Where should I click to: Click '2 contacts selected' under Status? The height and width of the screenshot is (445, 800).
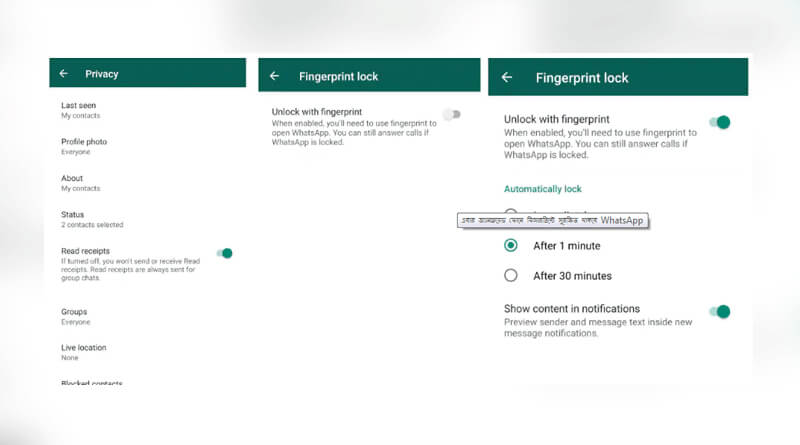coord(92,225)
